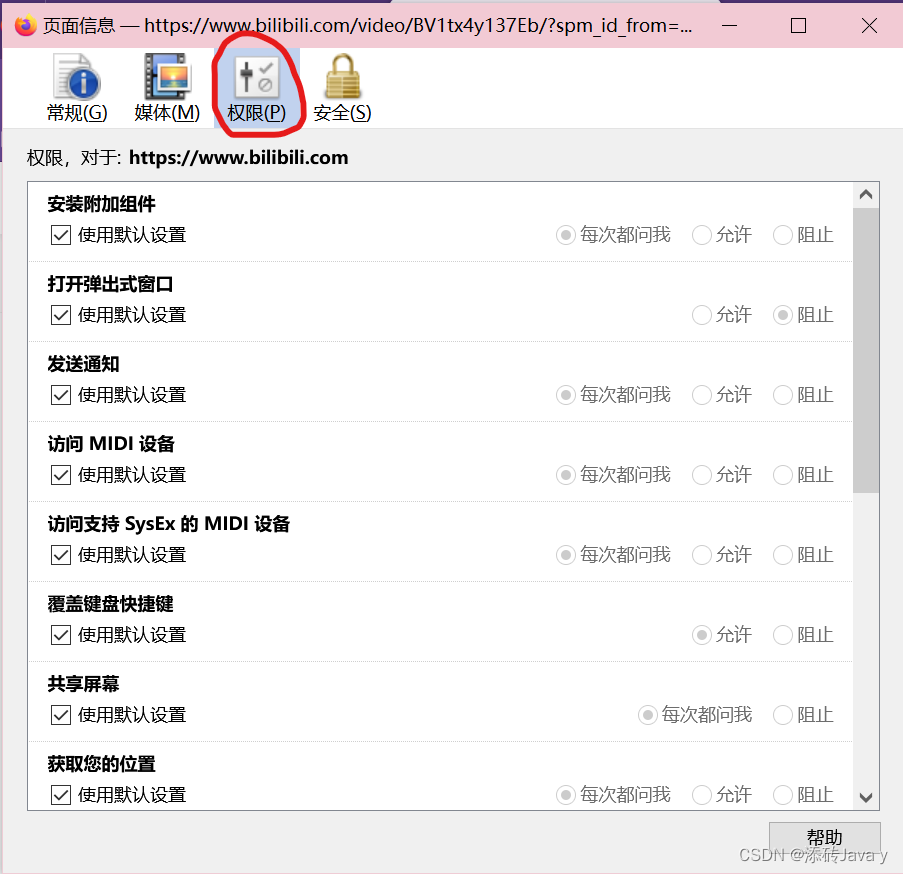
Task: Select 每次都问我 for 访问 MIDI 设备
Action: coord(566,475)
